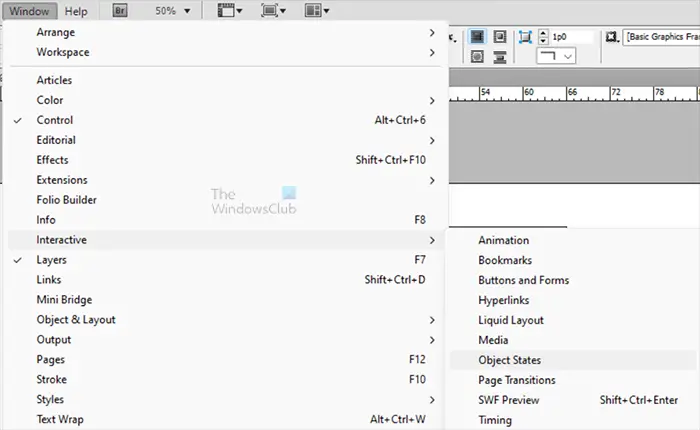Toggle the checked Control panel entry
This screenshot has width=700, height=430.
pyautogui.click(x=226, y=120)
